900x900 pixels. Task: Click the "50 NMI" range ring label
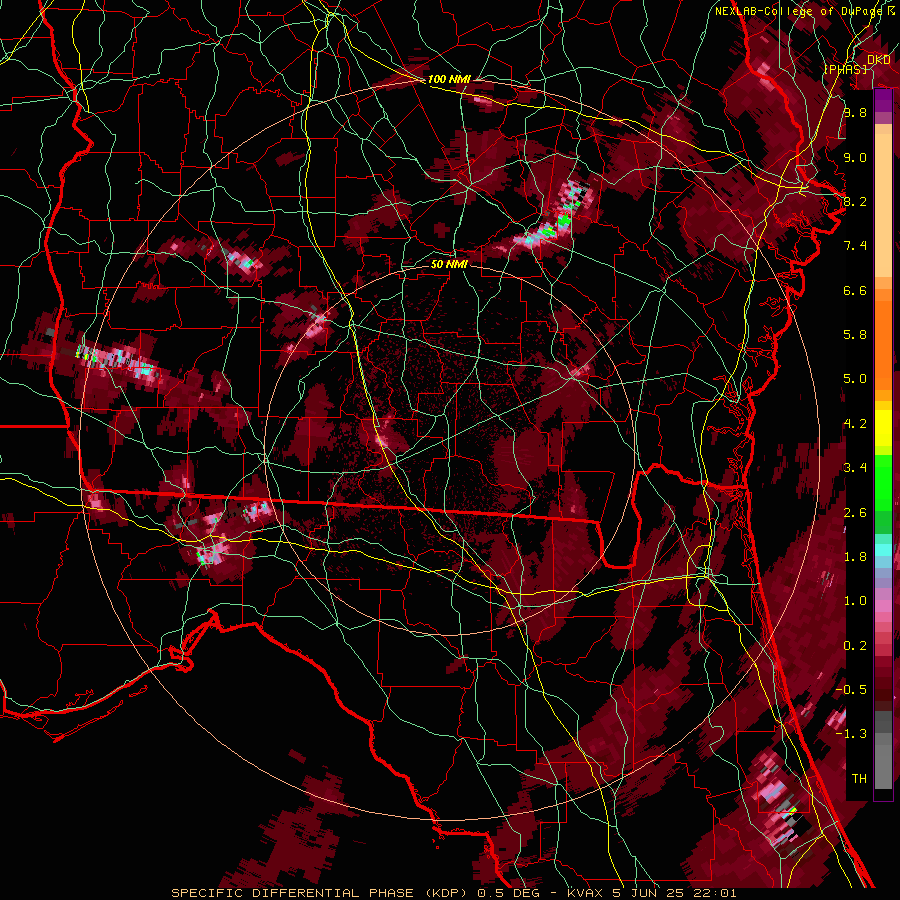pyautogui.click(x=449, y=264)
